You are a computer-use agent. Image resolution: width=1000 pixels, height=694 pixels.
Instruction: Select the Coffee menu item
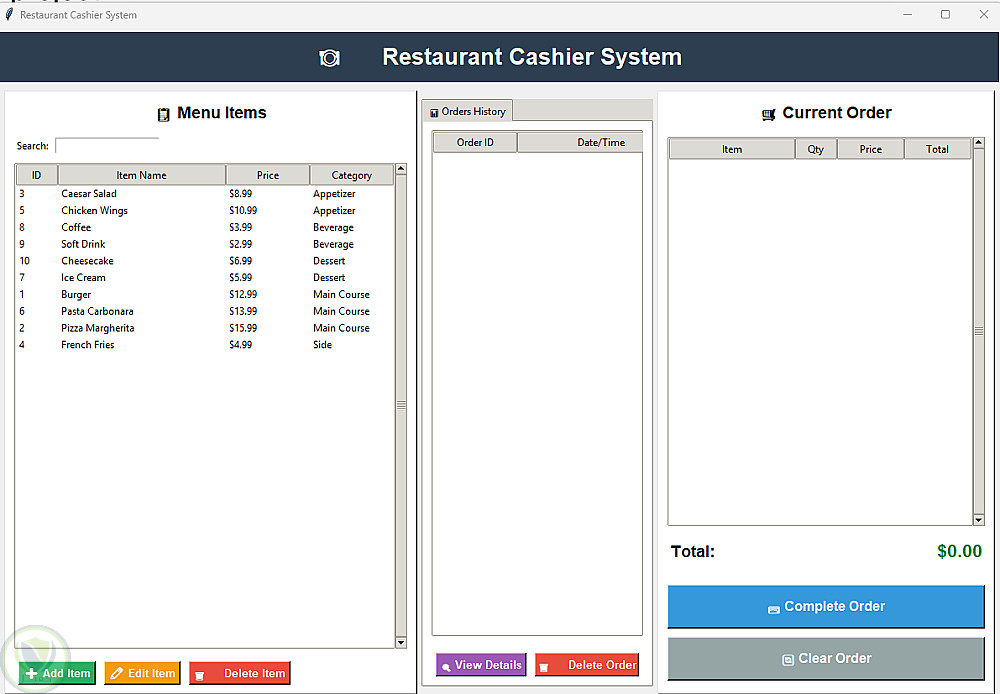click(205, 227)
